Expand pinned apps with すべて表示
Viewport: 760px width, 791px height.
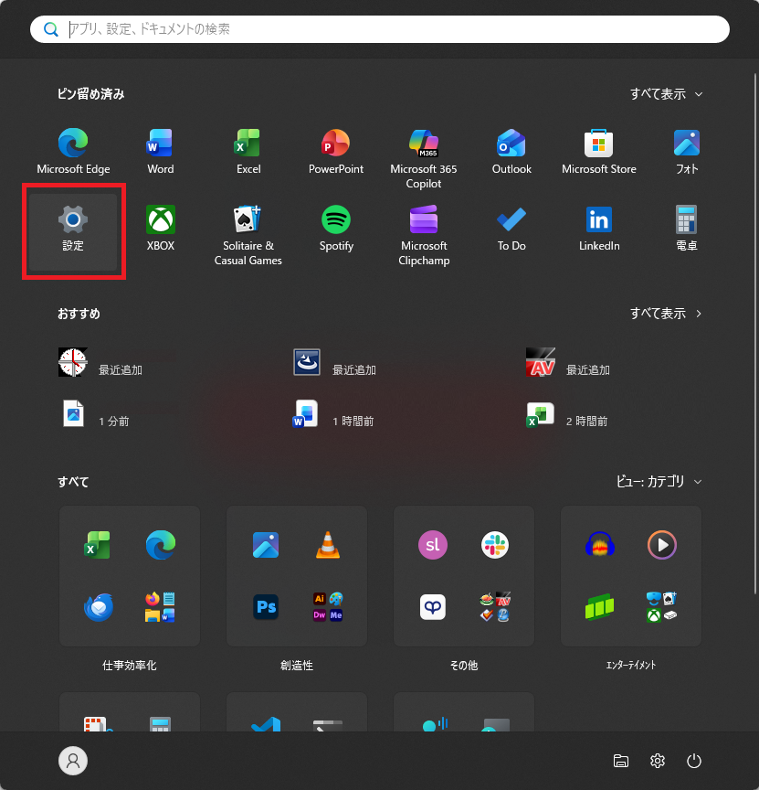coord(666,94)
